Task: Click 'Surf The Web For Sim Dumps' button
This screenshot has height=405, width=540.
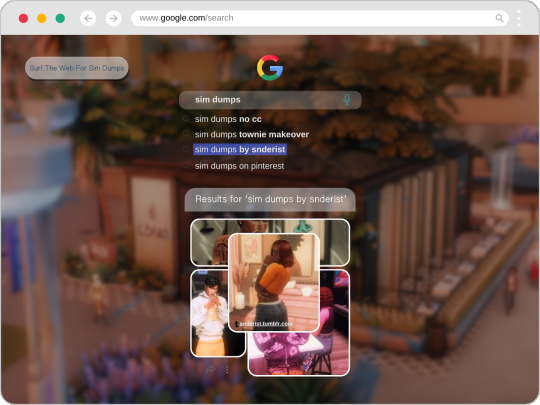Action: click(76, 68)
